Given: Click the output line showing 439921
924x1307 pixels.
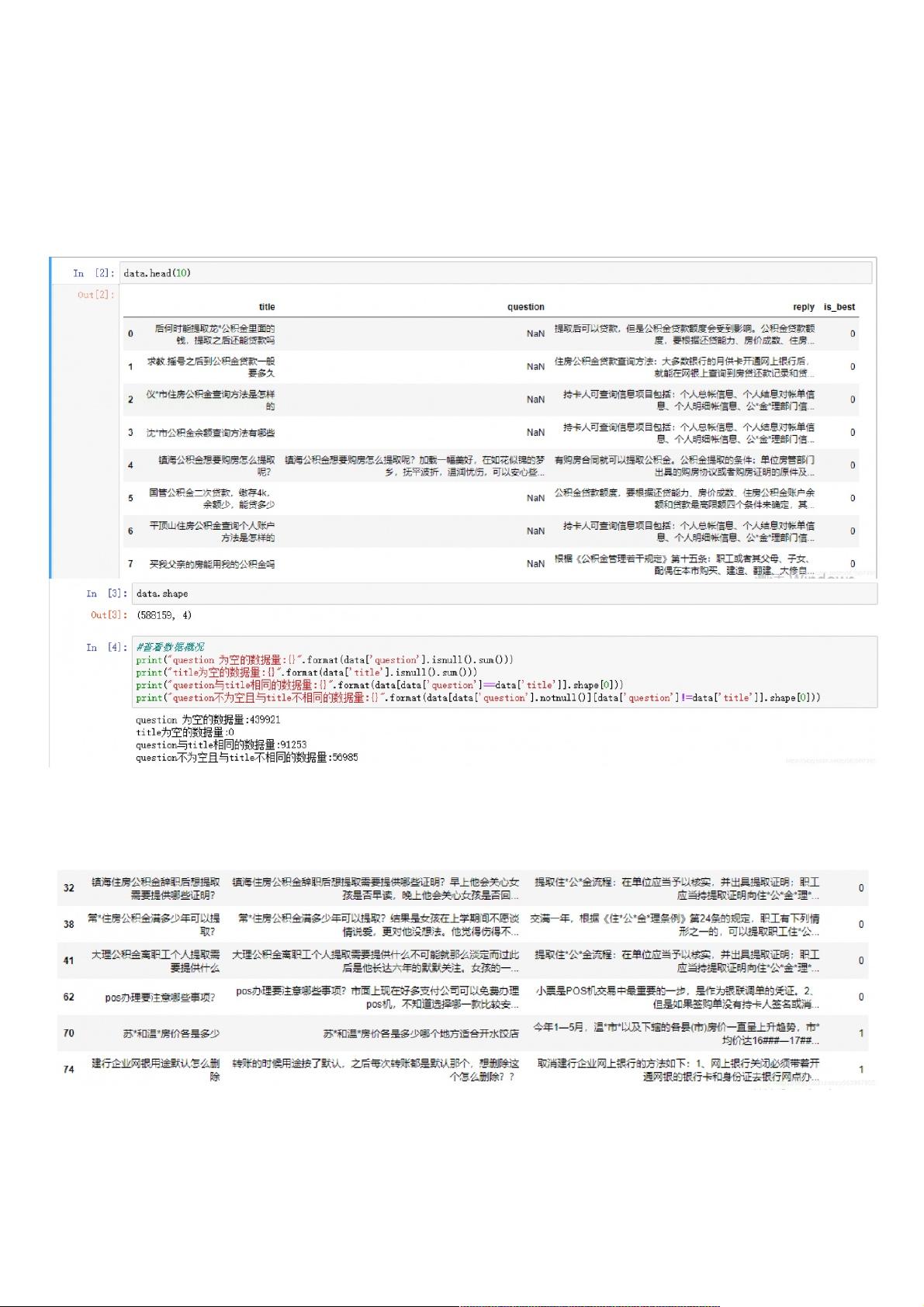Looking at the screenshot, I should coord(208,720).
